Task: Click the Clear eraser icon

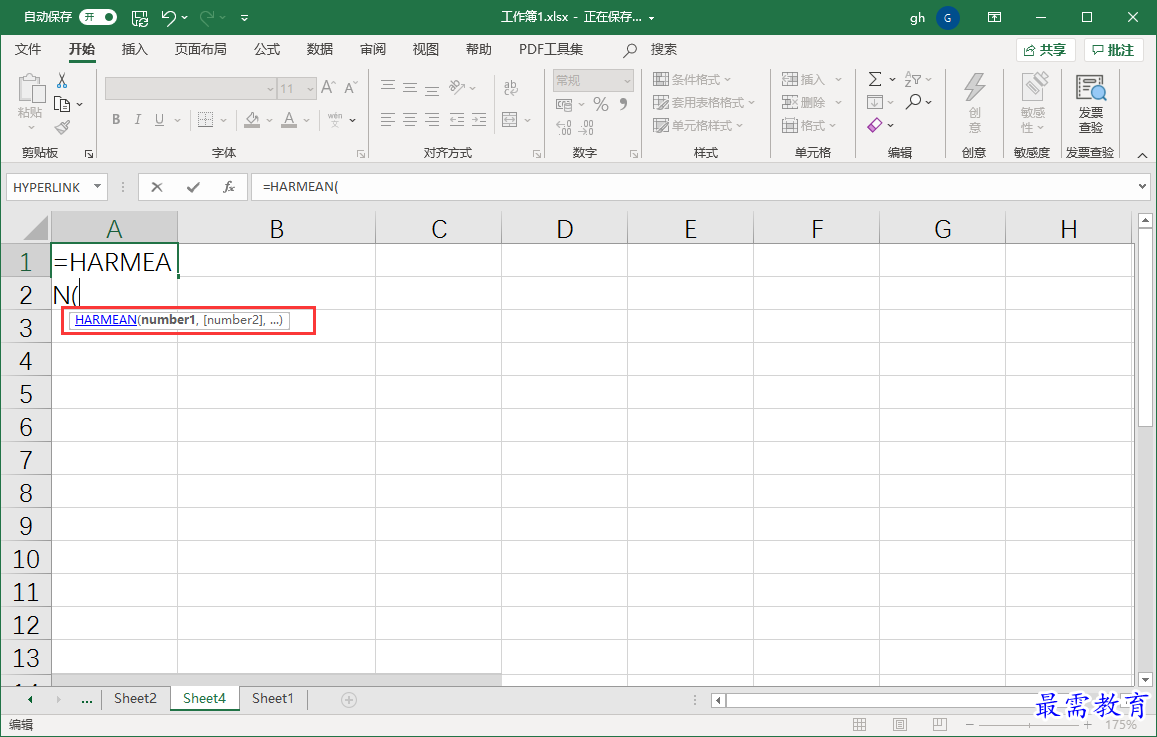Action: (x=875, y=125)
